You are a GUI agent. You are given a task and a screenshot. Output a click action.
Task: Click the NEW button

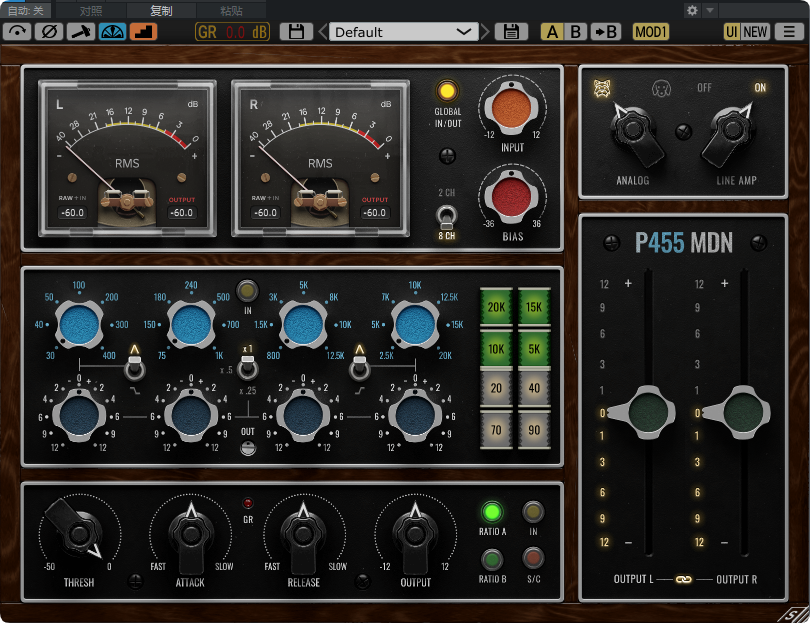pos(755,32)
